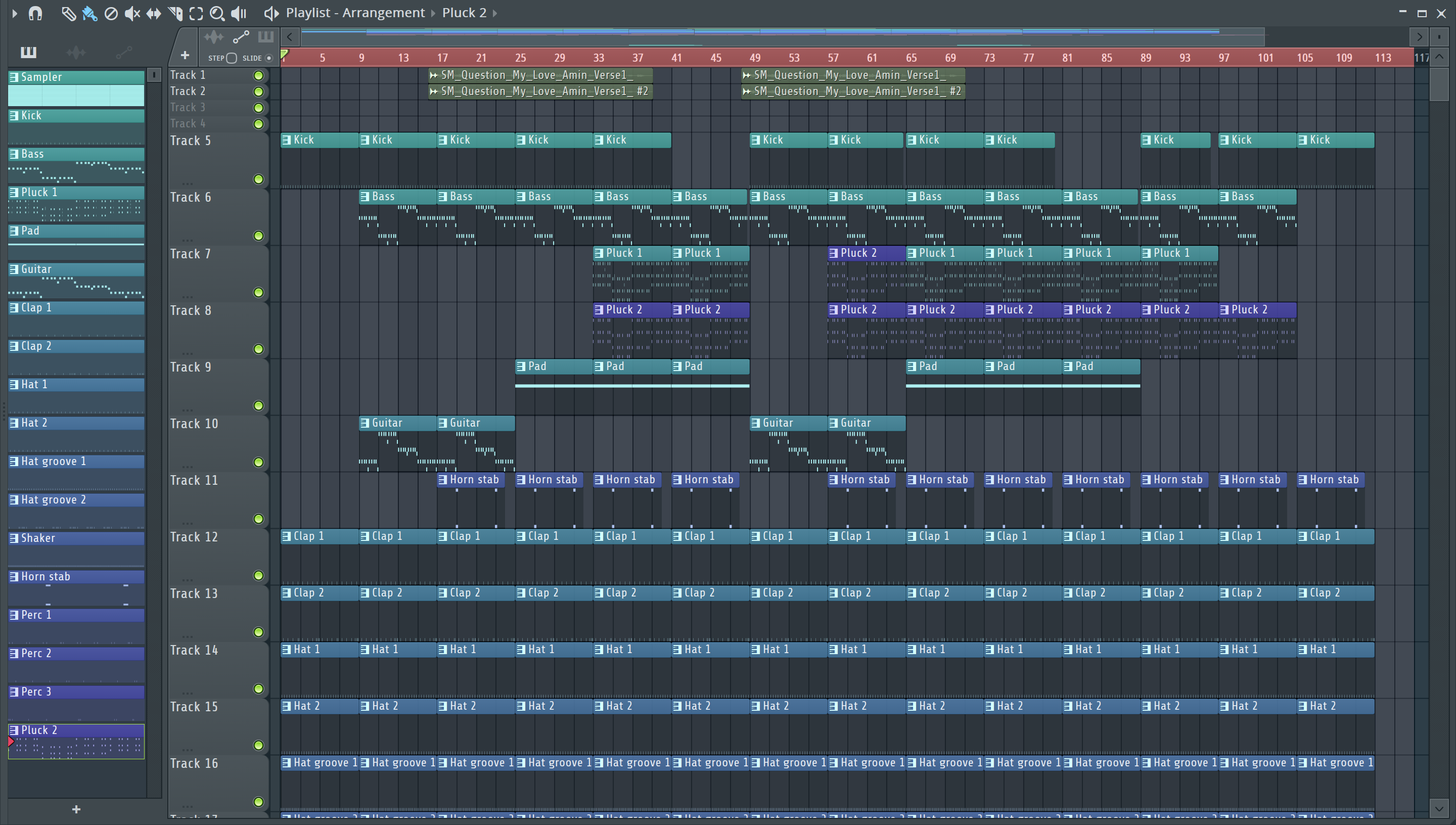Select the Playback scrub tool
The height and width of the screenshot is (825, 1456).
239,13
